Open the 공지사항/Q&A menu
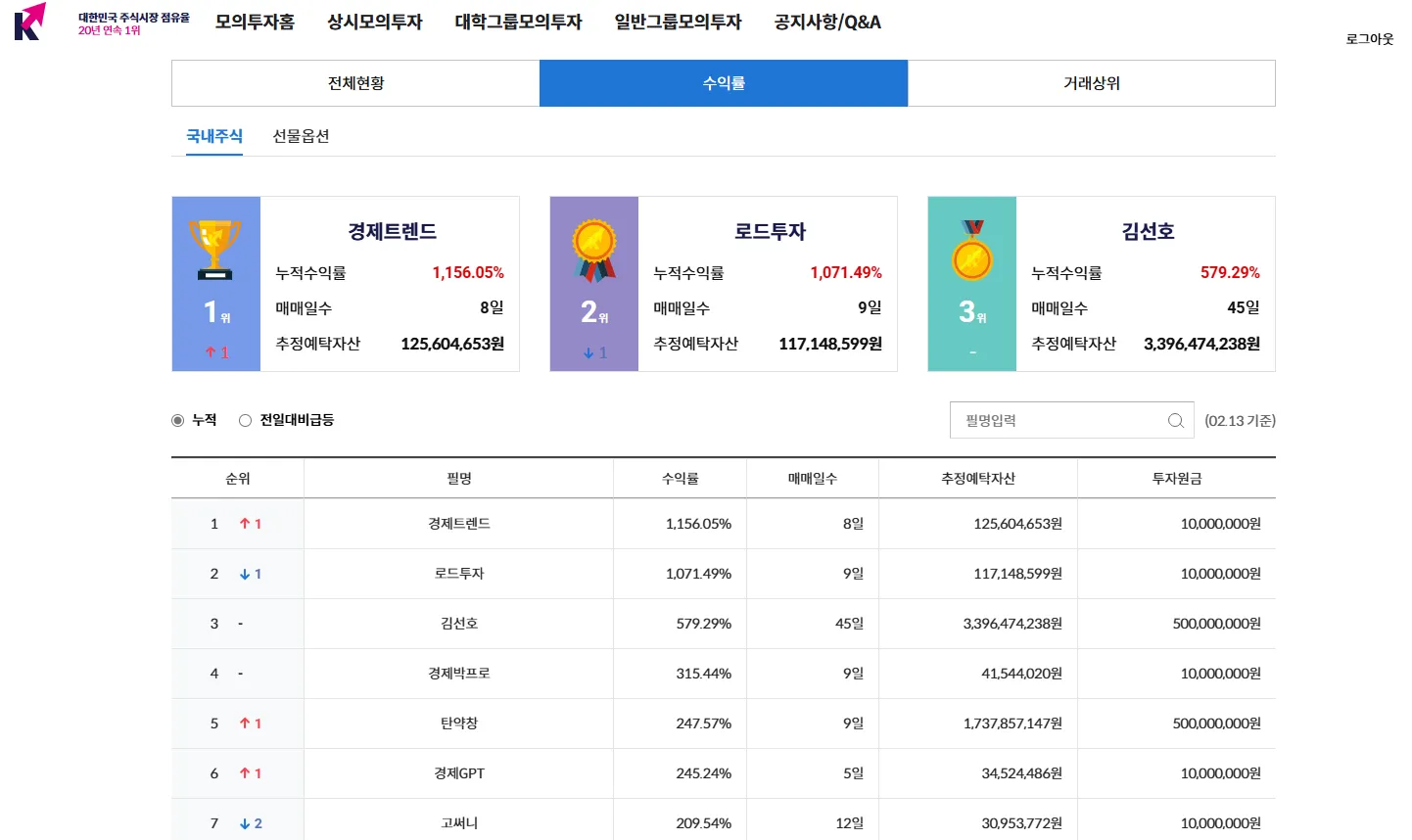 pyautogui.click(x=825, y=22)
